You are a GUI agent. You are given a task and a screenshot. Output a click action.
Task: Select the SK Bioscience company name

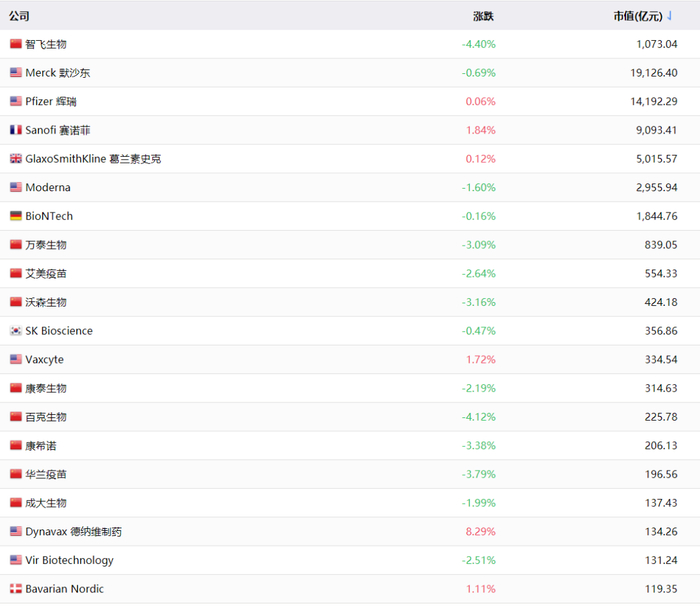pyautogui.click(x=59, y=330)
